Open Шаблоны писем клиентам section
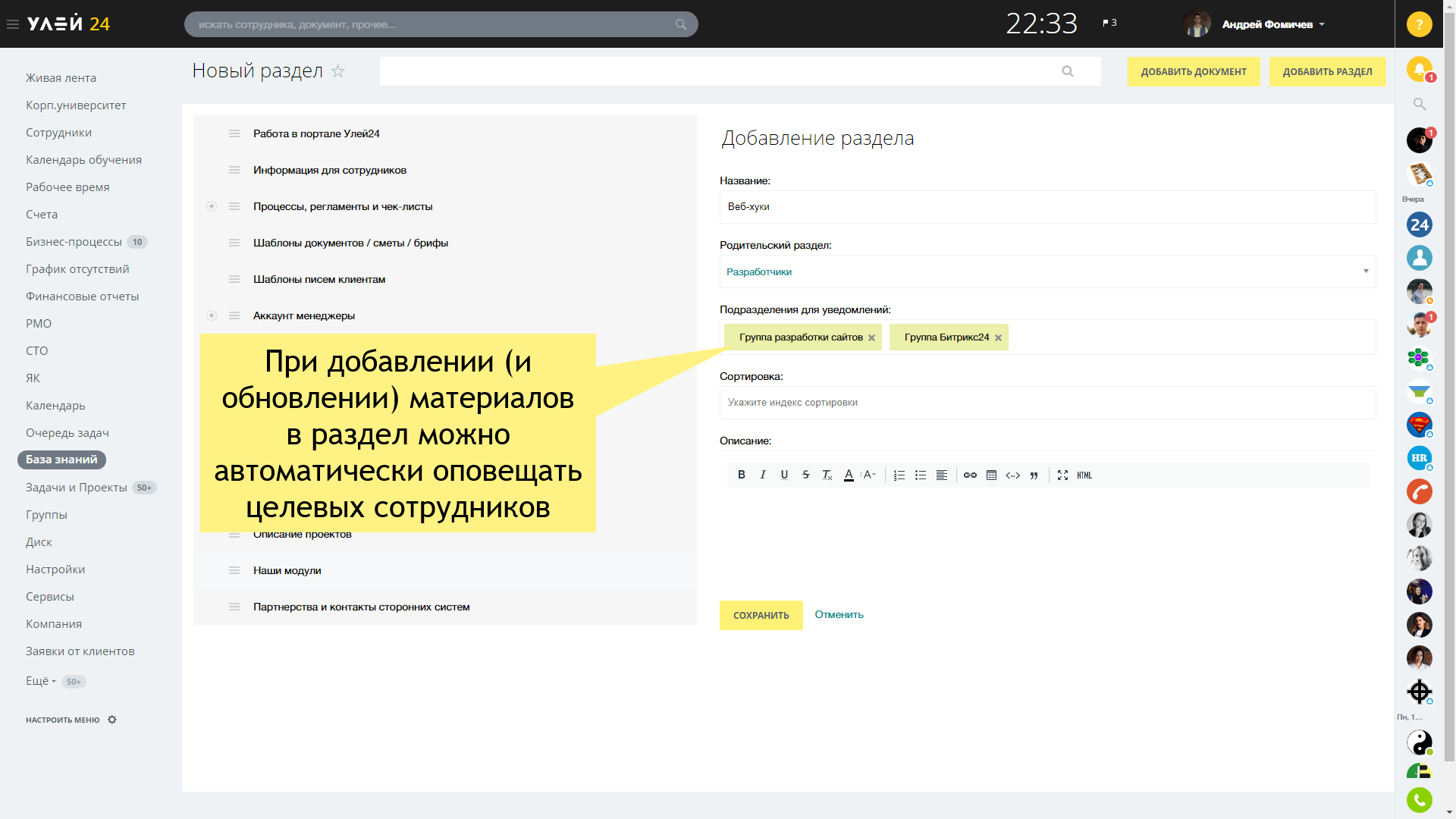This screenshot has height=819, width=1456. tap(319, 279)
